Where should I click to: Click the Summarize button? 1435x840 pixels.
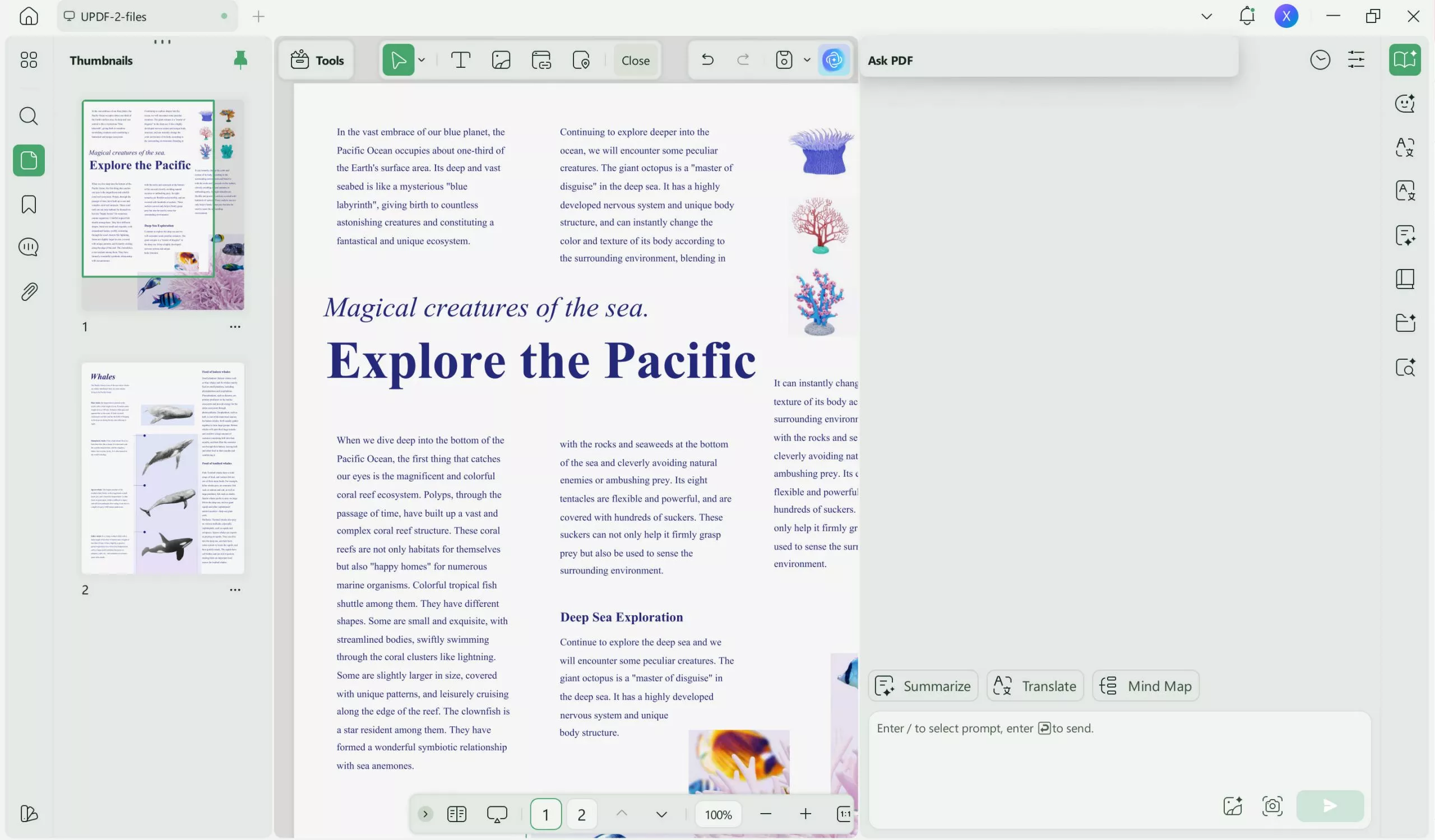(923, 685)
